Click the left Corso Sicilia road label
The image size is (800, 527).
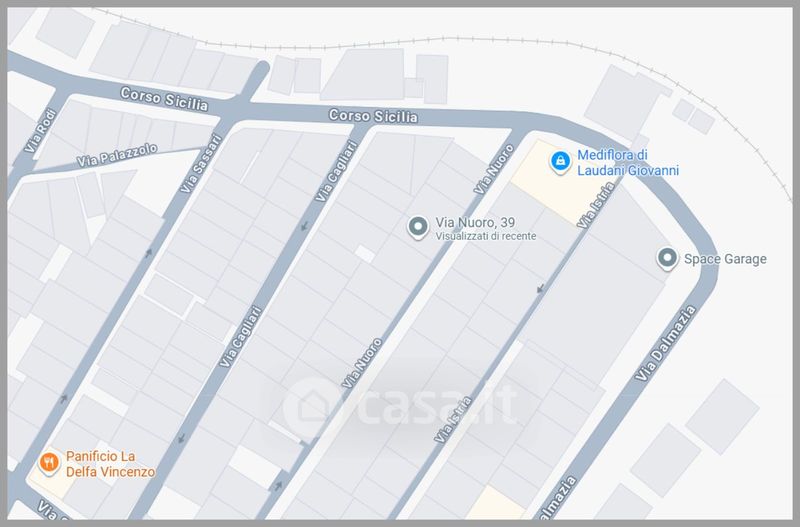164,99
